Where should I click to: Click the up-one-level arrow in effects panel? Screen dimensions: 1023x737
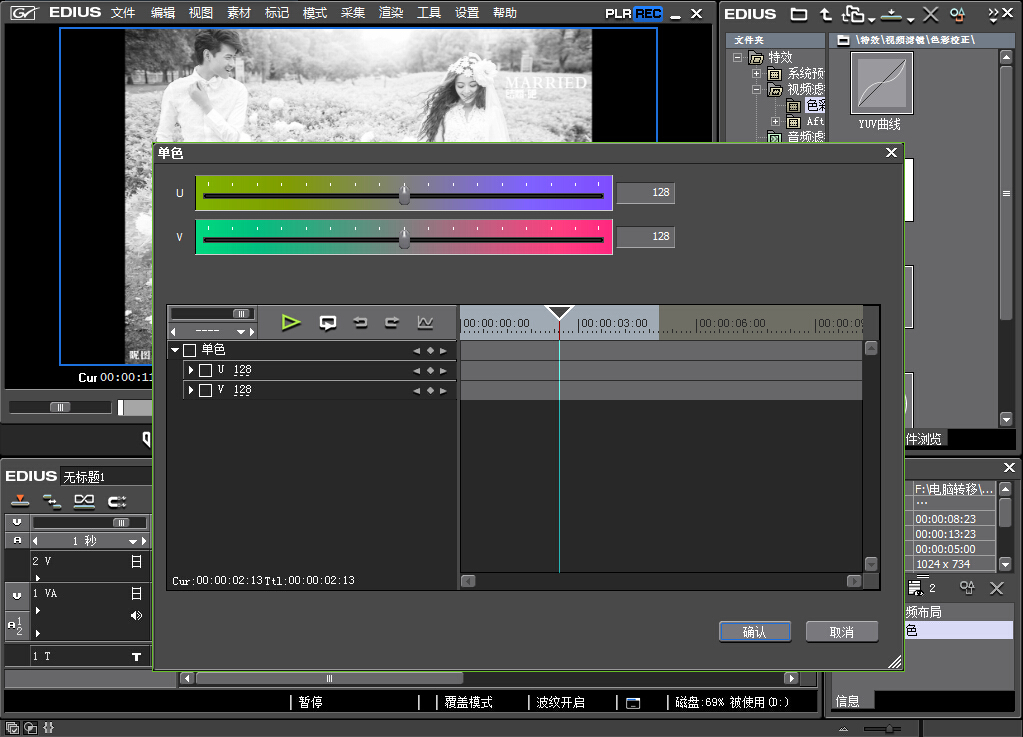pyautogui.click(x=825, y=14)
